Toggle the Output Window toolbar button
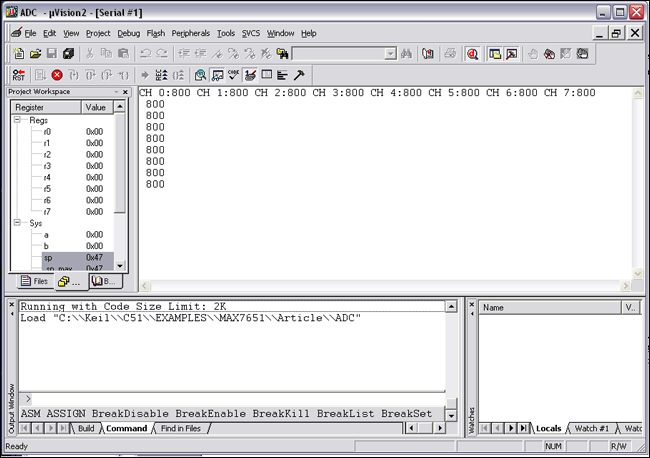Image resolution: width=650 pixels, height=458 pixels. 511,53
